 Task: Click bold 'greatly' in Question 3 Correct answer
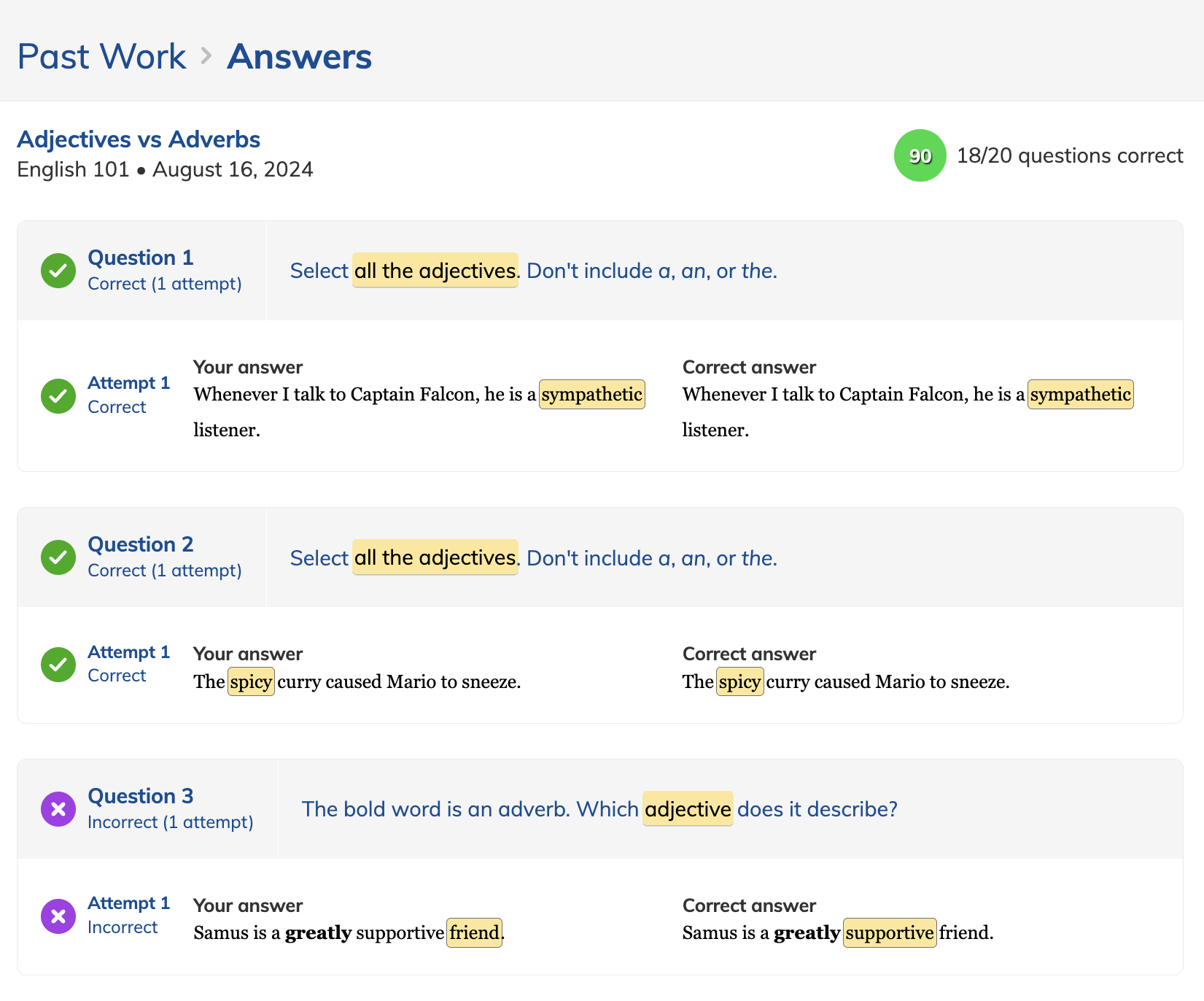pos(807,933)
